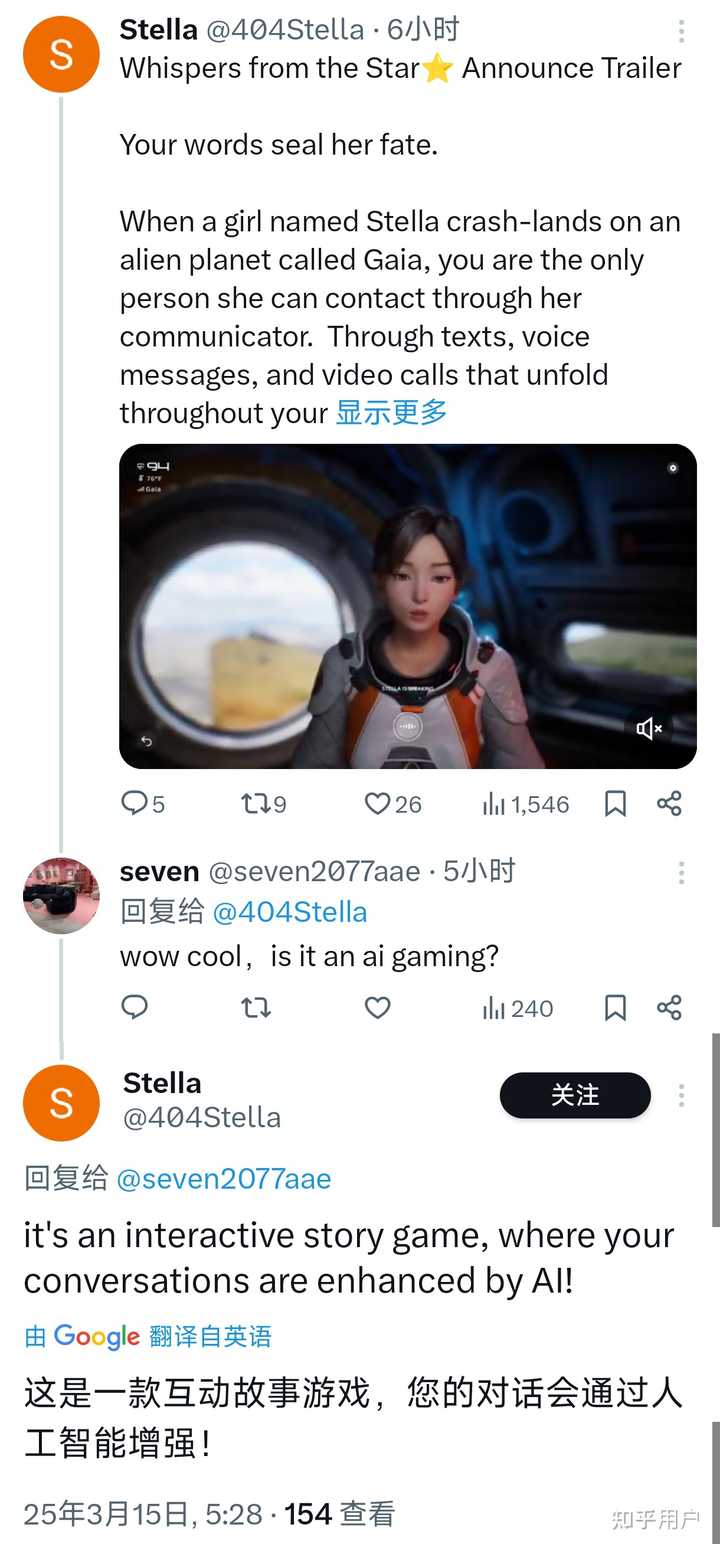Share Stella's trailer tweet
Viewport: 720px width, 1544px height.
pos(669,803)
